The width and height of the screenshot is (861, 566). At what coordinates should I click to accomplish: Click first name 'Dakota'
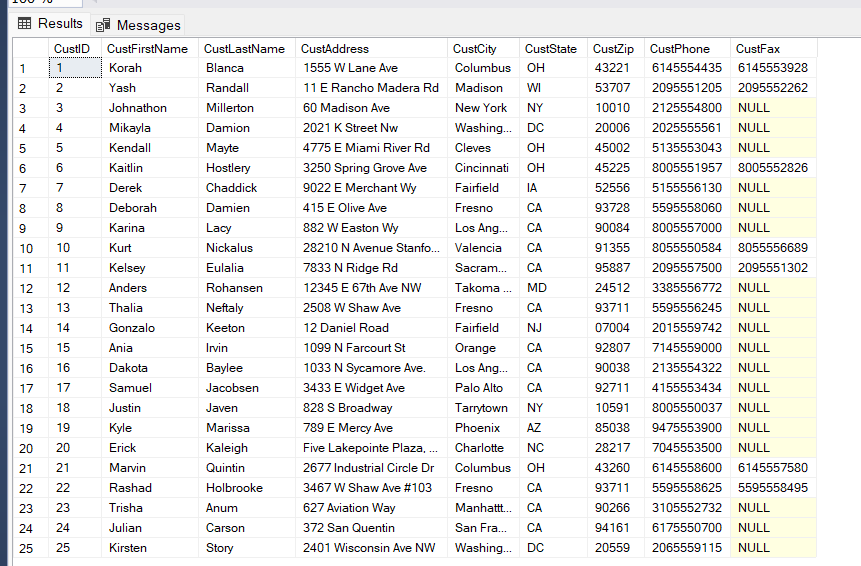pos(150,368)
